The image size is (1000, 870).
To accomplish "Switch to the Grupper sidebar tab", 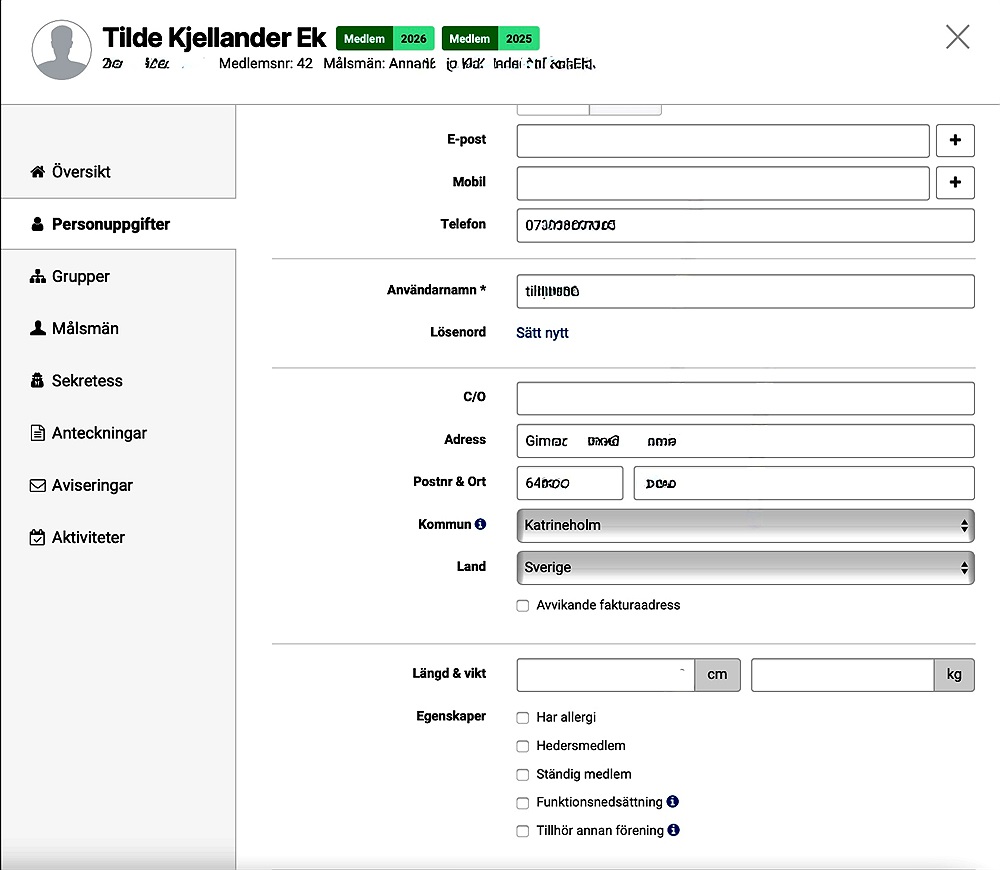I will [x=80, y=276].
